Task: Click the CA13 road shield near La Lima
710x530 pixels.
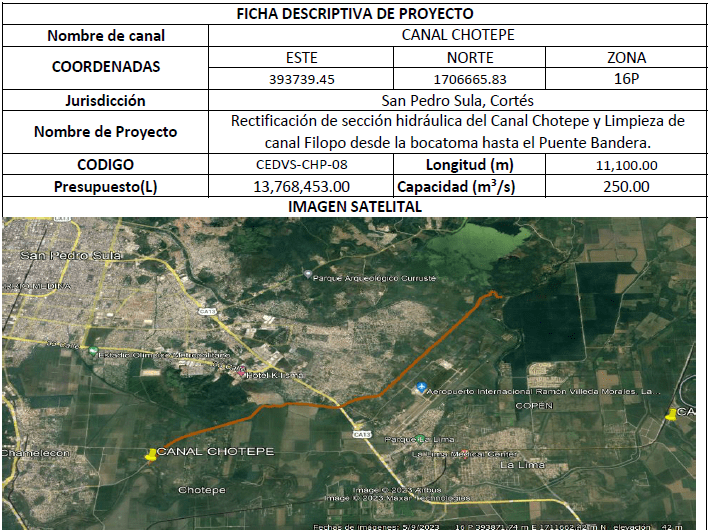Action: (x=361, y=434)
